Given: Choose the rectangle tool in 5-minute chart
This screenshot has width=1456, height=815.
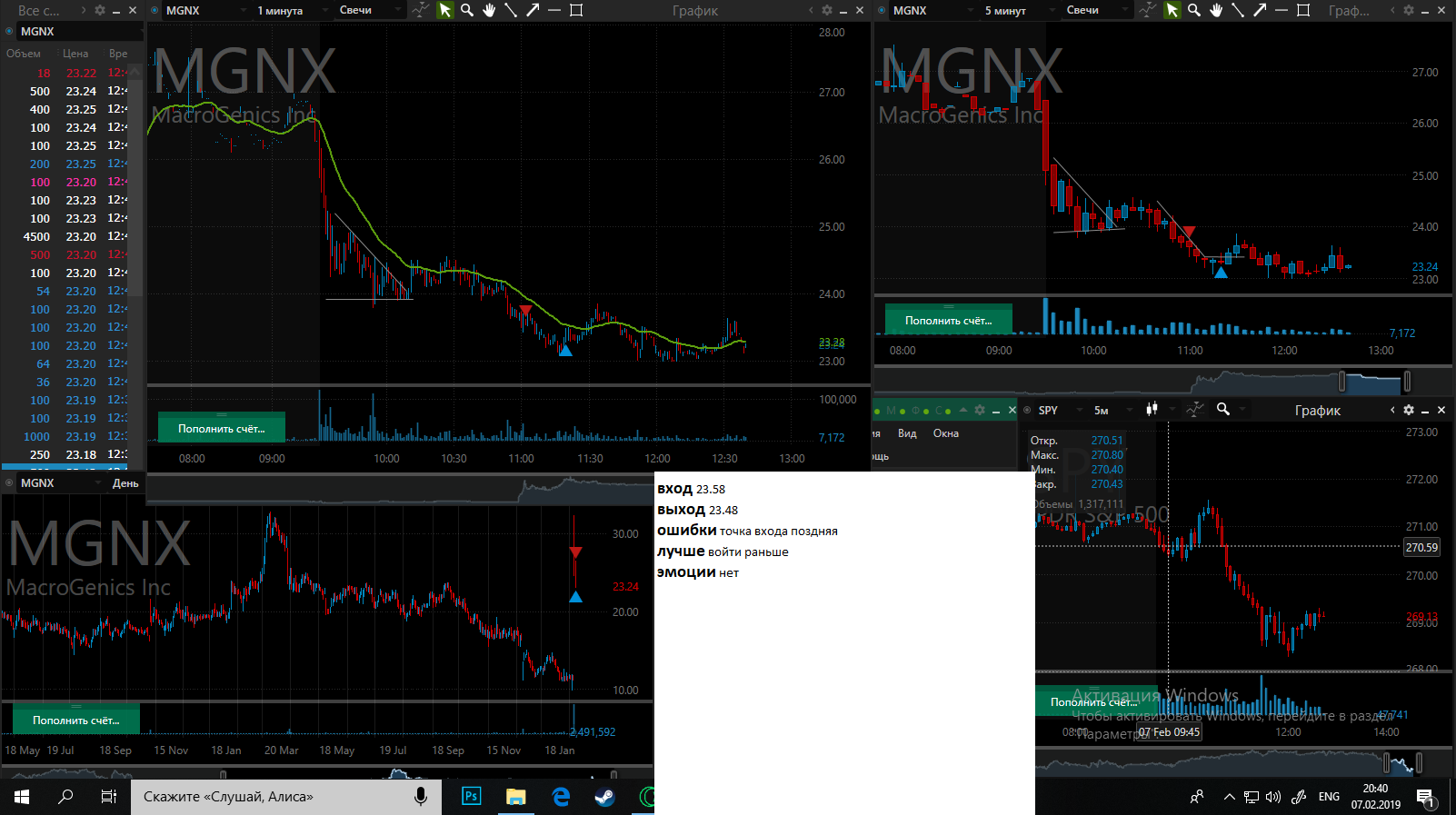Looking at the screenshot, I should point(1303,10).
